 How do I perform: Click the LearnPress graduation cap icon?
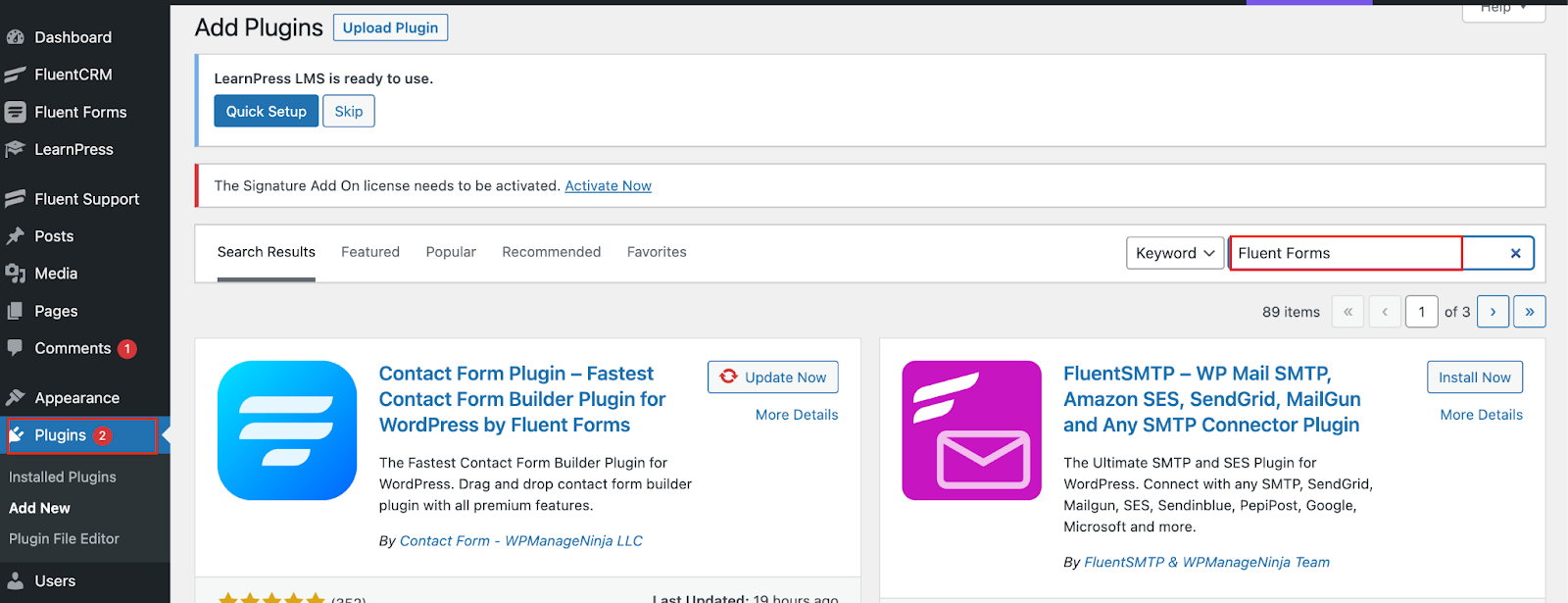(15, 149)
